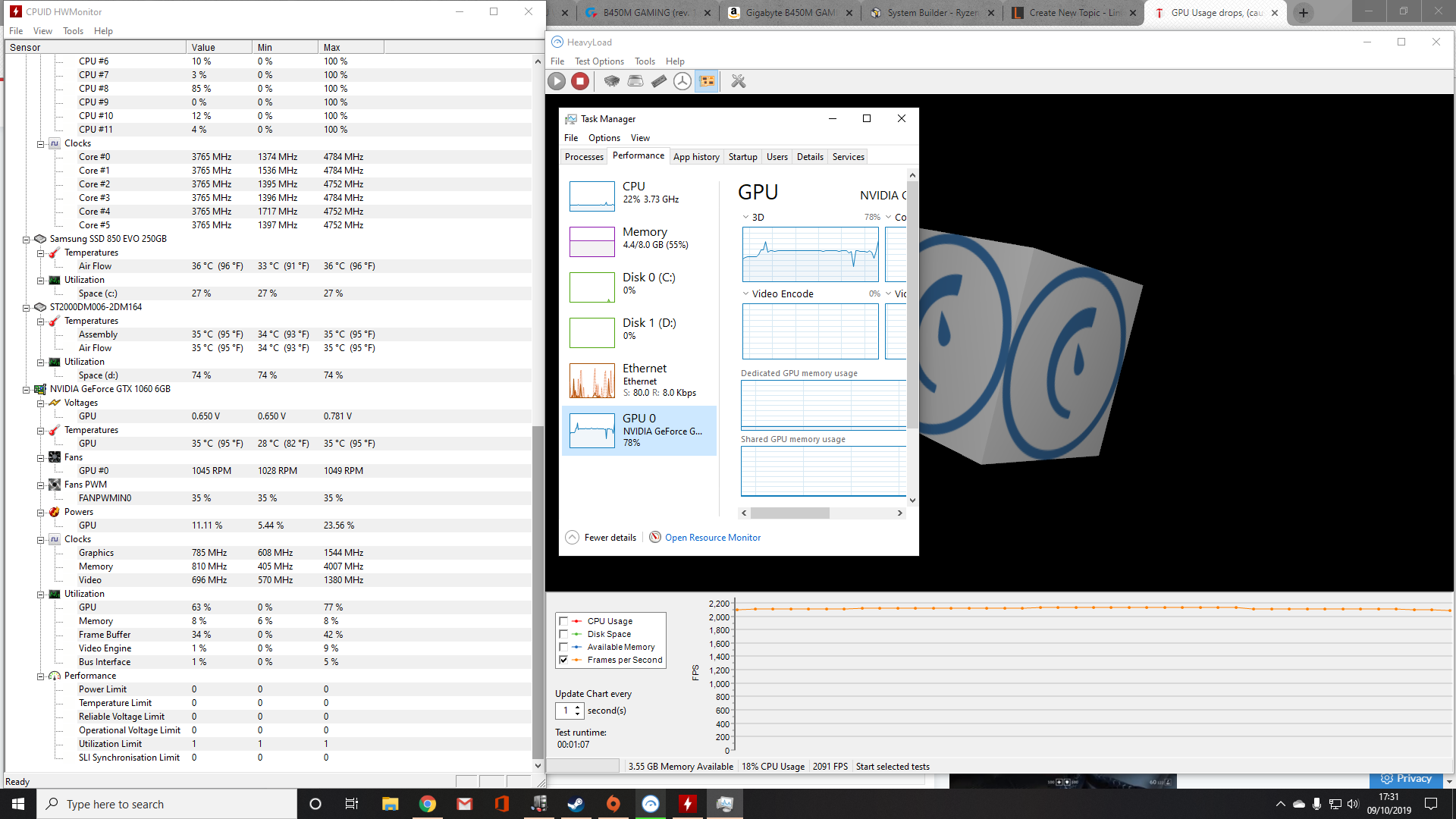Open Task Manager Options menu
Image resolution: width=1456 pixels, height=819 pixels.
point(604,138)
